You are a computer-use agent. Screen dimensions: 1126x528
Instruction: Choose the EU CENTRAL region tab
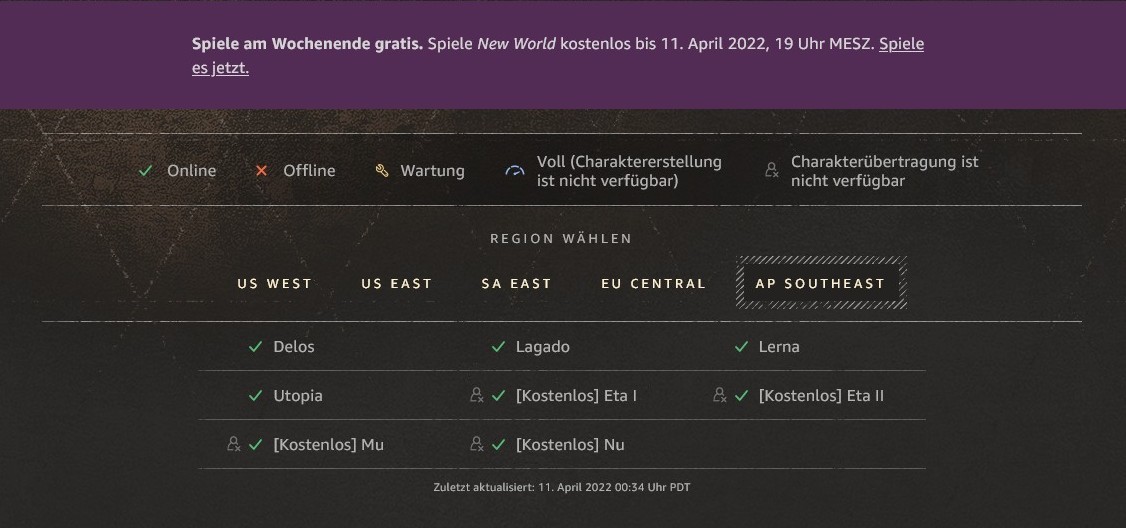point(654,284)
